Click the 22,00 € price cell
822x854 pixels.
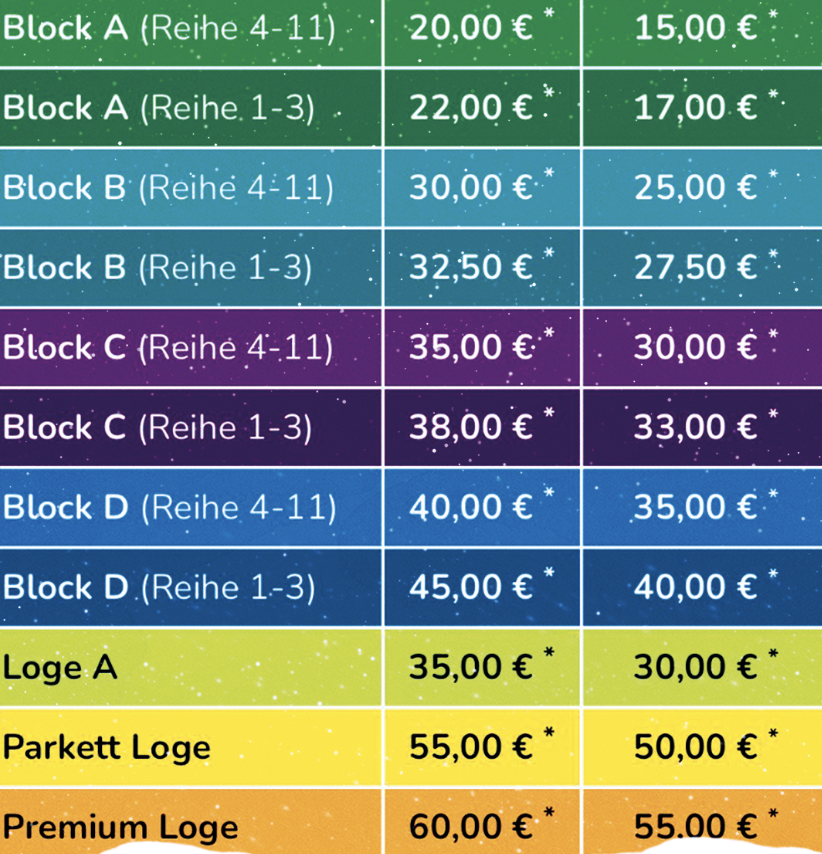[471, 107]
